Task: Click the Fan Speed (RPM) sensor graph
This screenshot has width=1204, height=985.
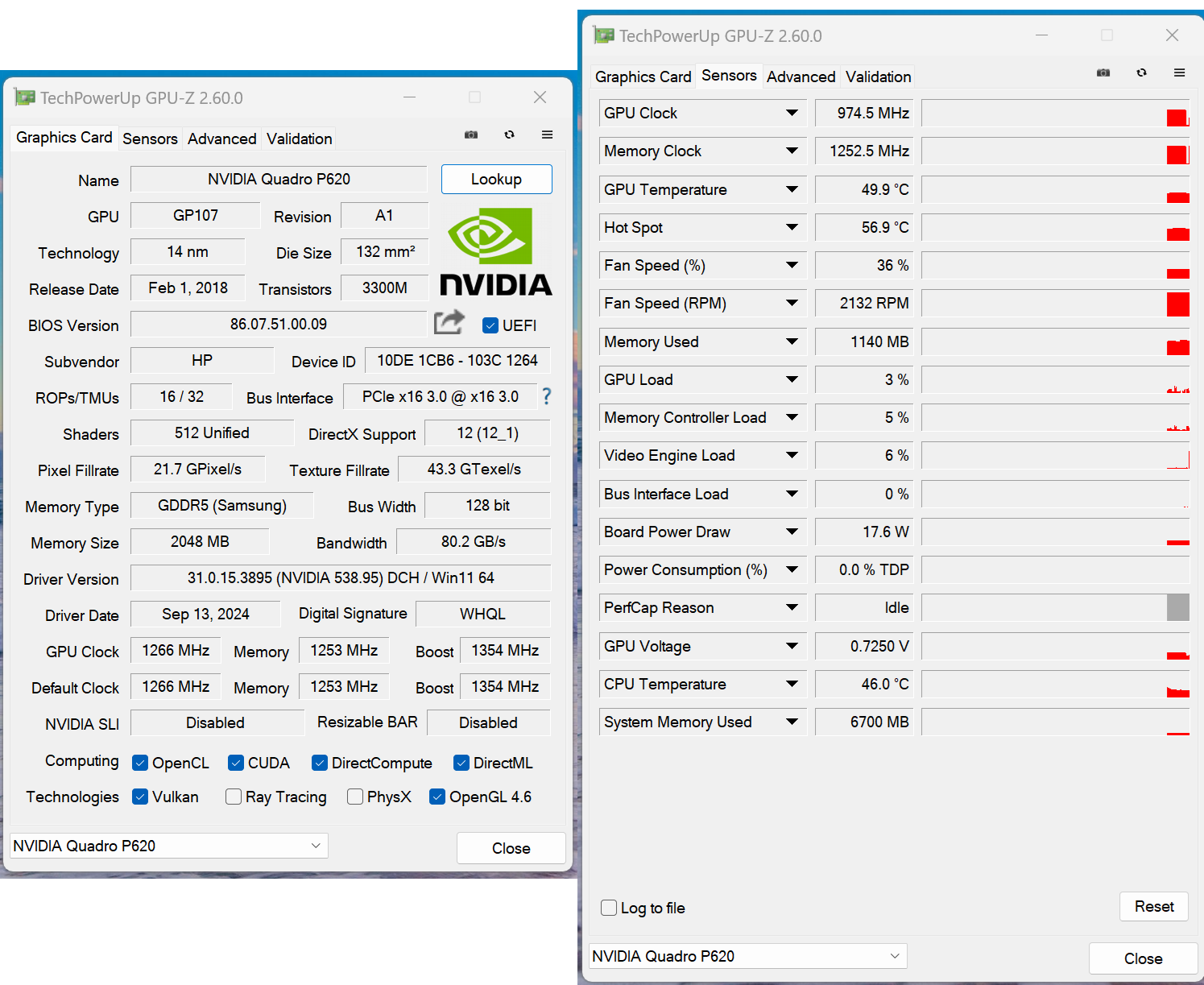Action: 1055,303
